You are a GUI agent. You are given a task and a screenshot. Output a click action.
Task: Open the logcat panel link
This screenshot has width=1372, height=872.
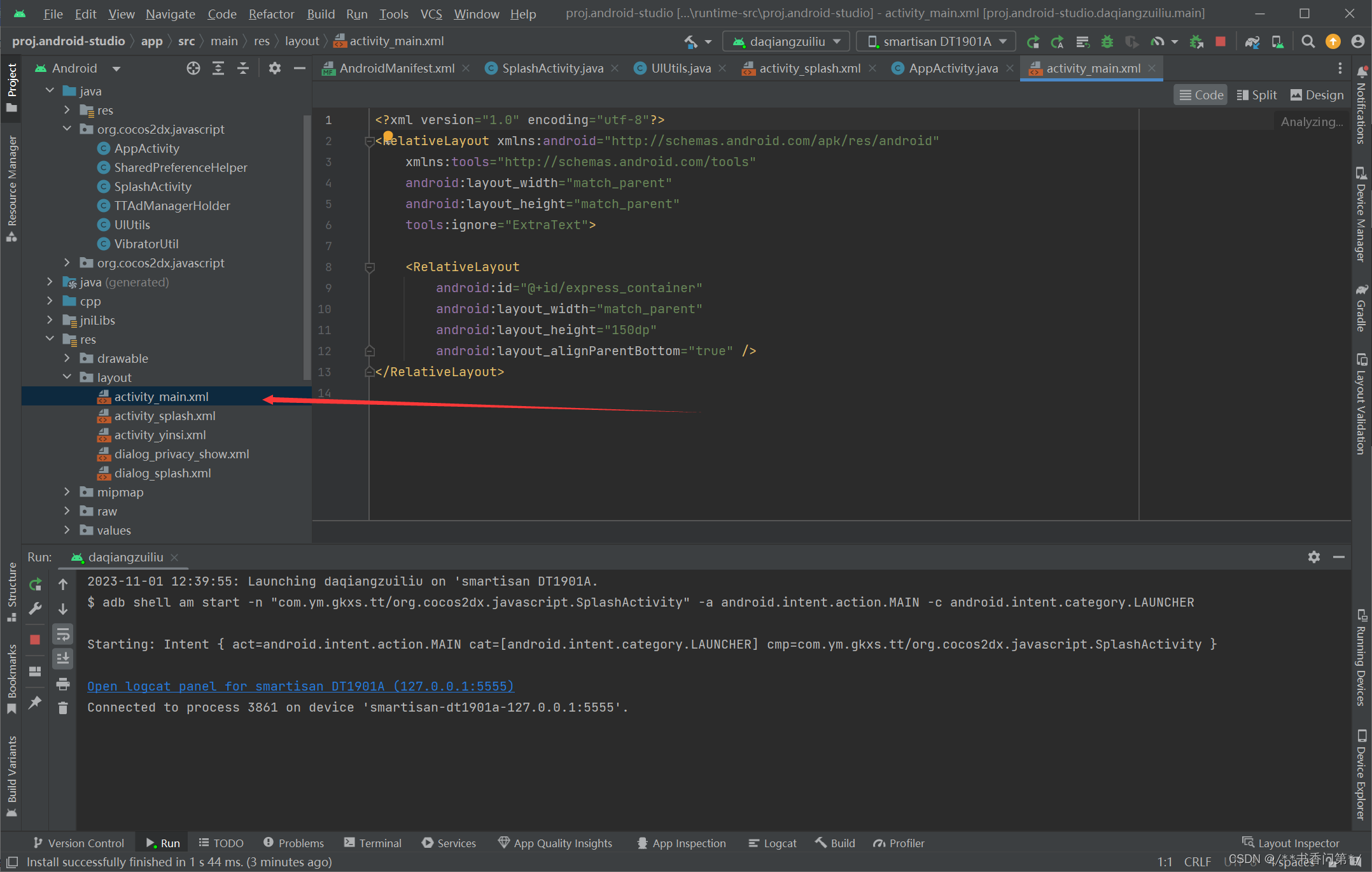click(300, 686)
